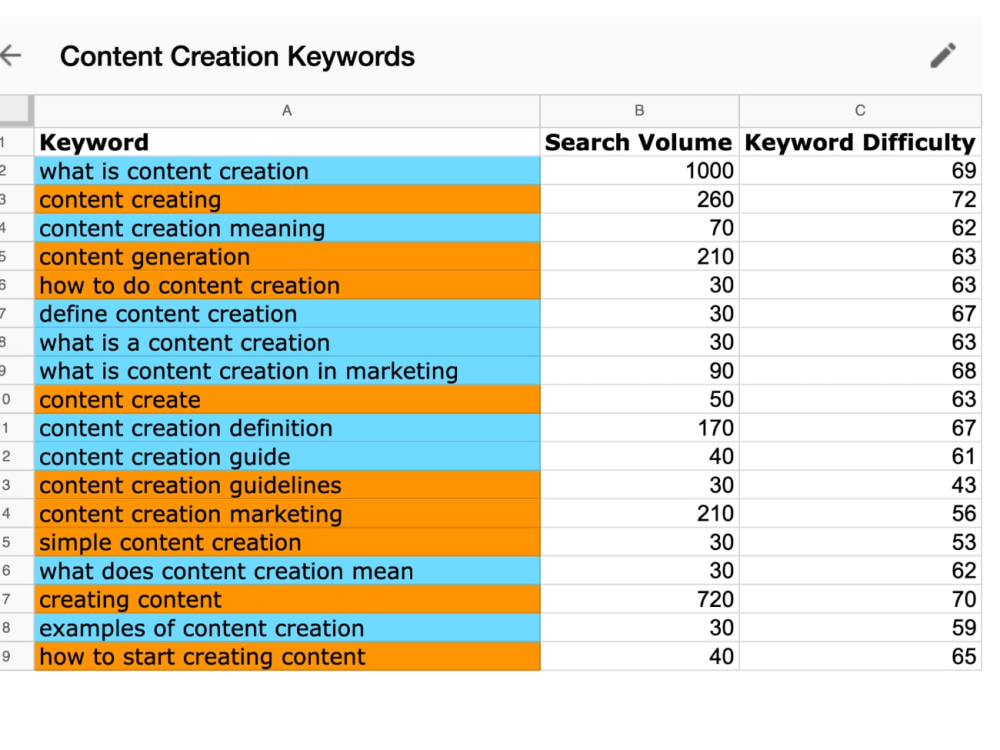The height and width of the screenshot is (750, 1000).
Task: Select cell 'content create'
Action: pyautogui.click(x=287, y=399)
